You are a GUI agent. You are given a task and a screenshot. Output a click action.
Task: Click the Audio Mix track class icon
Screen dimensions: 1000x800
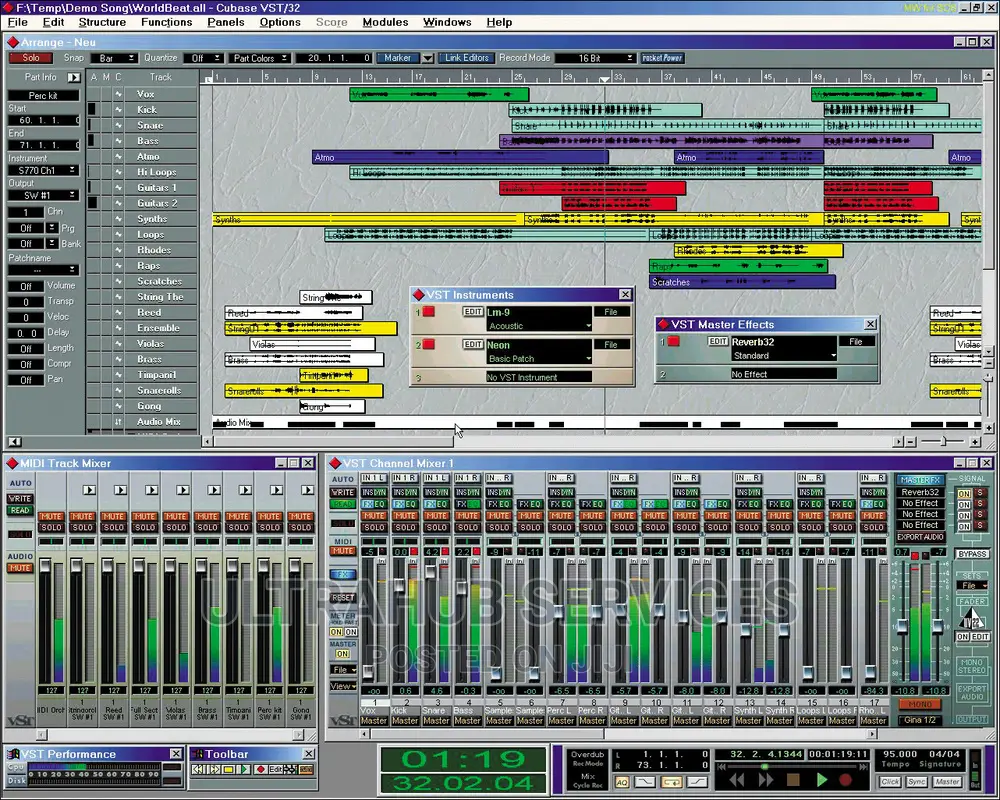(x=118, y=422)
